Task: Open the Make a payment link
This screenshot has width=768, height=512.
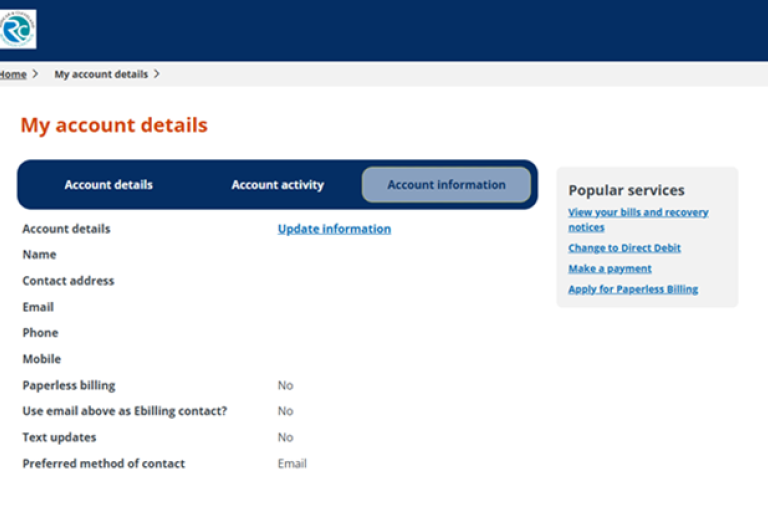Action: tap(610, 268)
